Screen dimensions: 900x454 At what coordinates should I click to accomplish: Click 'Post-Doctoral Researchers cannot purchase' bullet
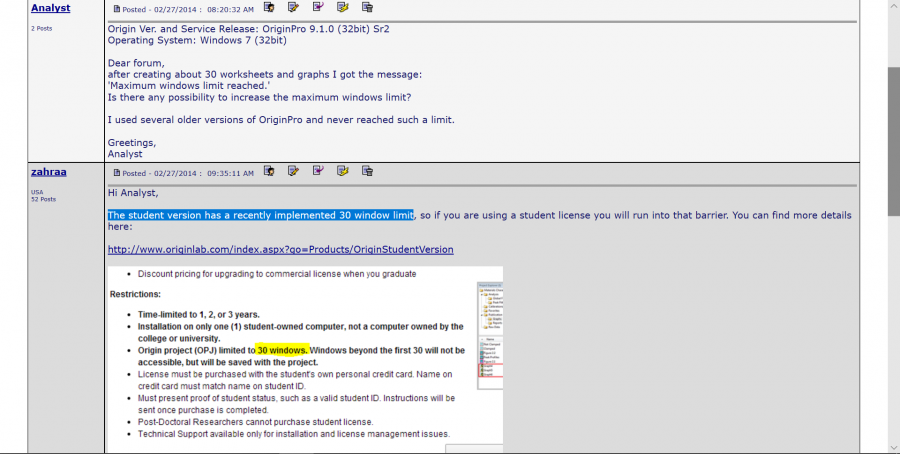[x=255, y=422]
